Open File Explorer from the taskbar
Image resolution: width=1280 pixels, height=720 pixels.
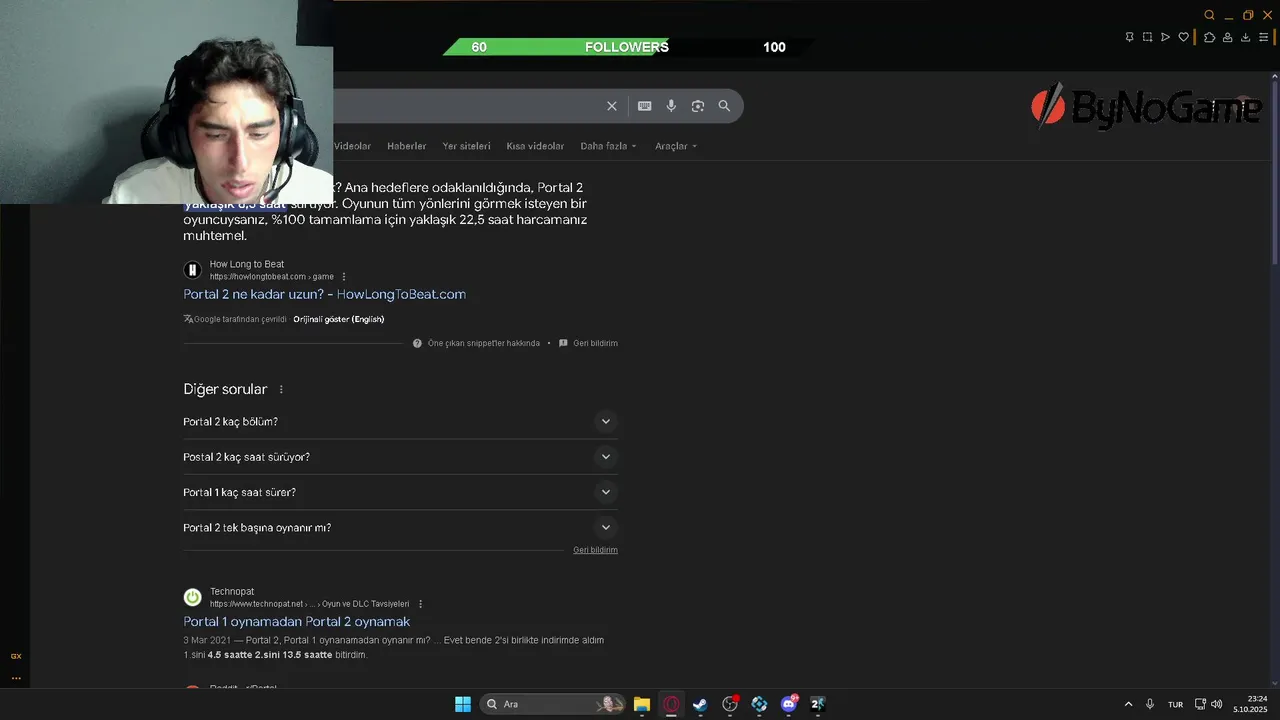tap(642, 704)
